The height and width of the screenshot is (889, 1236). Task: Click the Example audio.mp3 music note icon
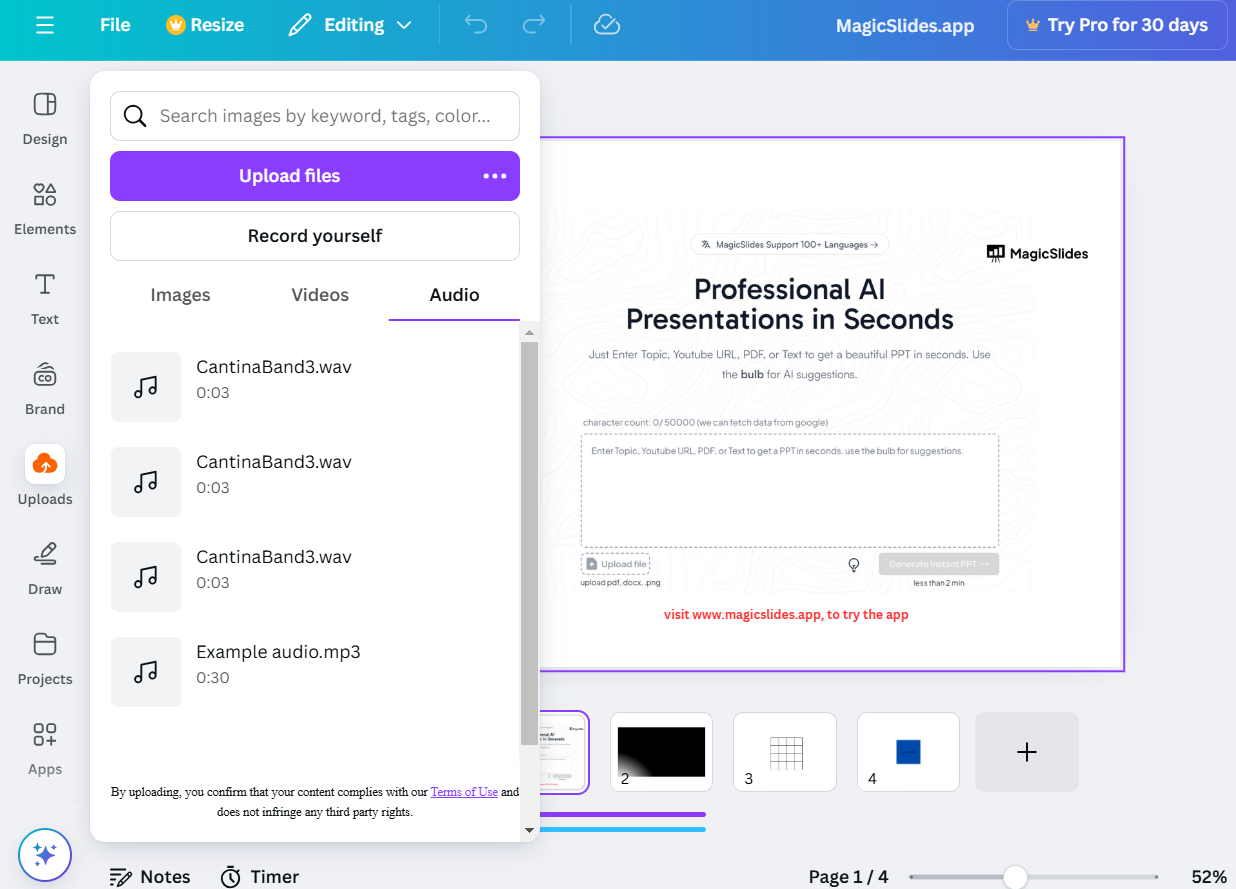(x=146, y=672)
